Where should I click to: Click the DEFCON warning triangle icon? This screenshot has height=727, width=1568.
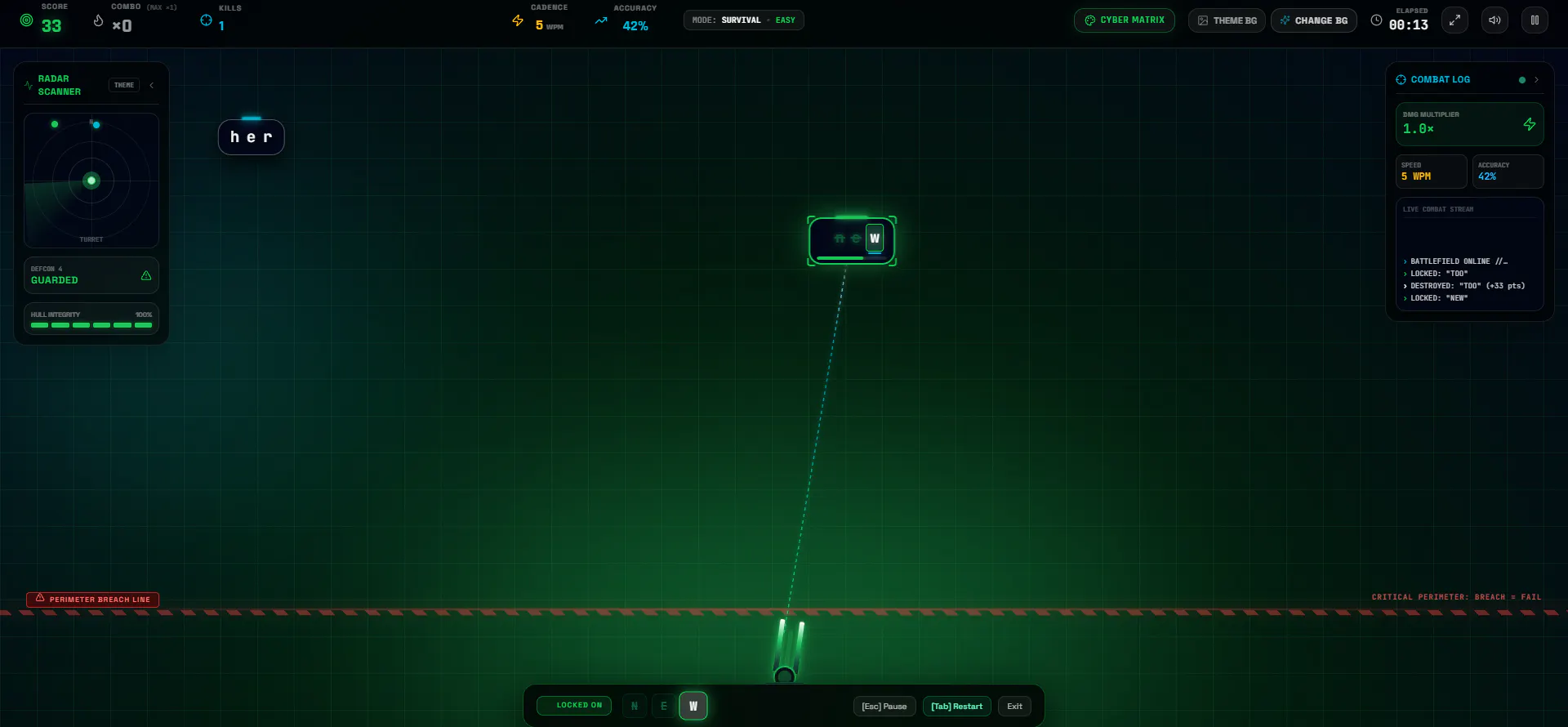(x=146, y=275)
